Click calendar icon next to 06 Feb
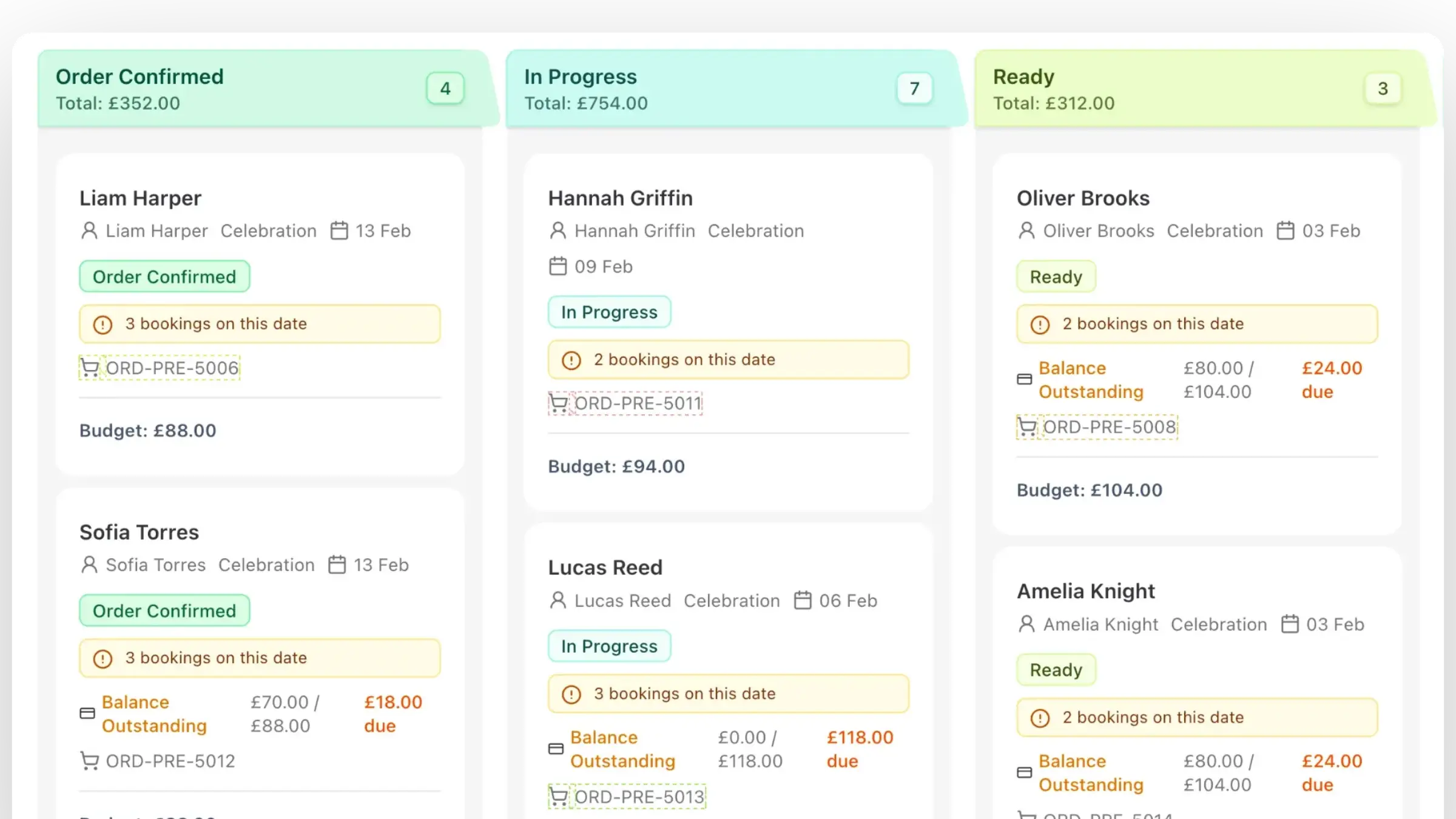This screenshot has width=1456, height=819. click(x=803, y=601)
